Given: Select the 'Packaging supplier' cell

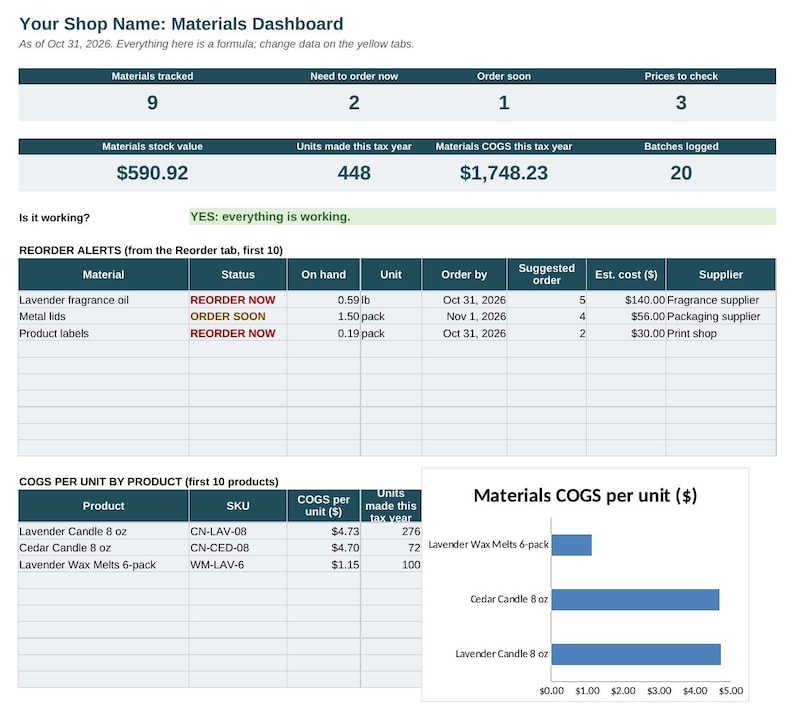Looking at the screenshot, I should (x=721, y=316).
